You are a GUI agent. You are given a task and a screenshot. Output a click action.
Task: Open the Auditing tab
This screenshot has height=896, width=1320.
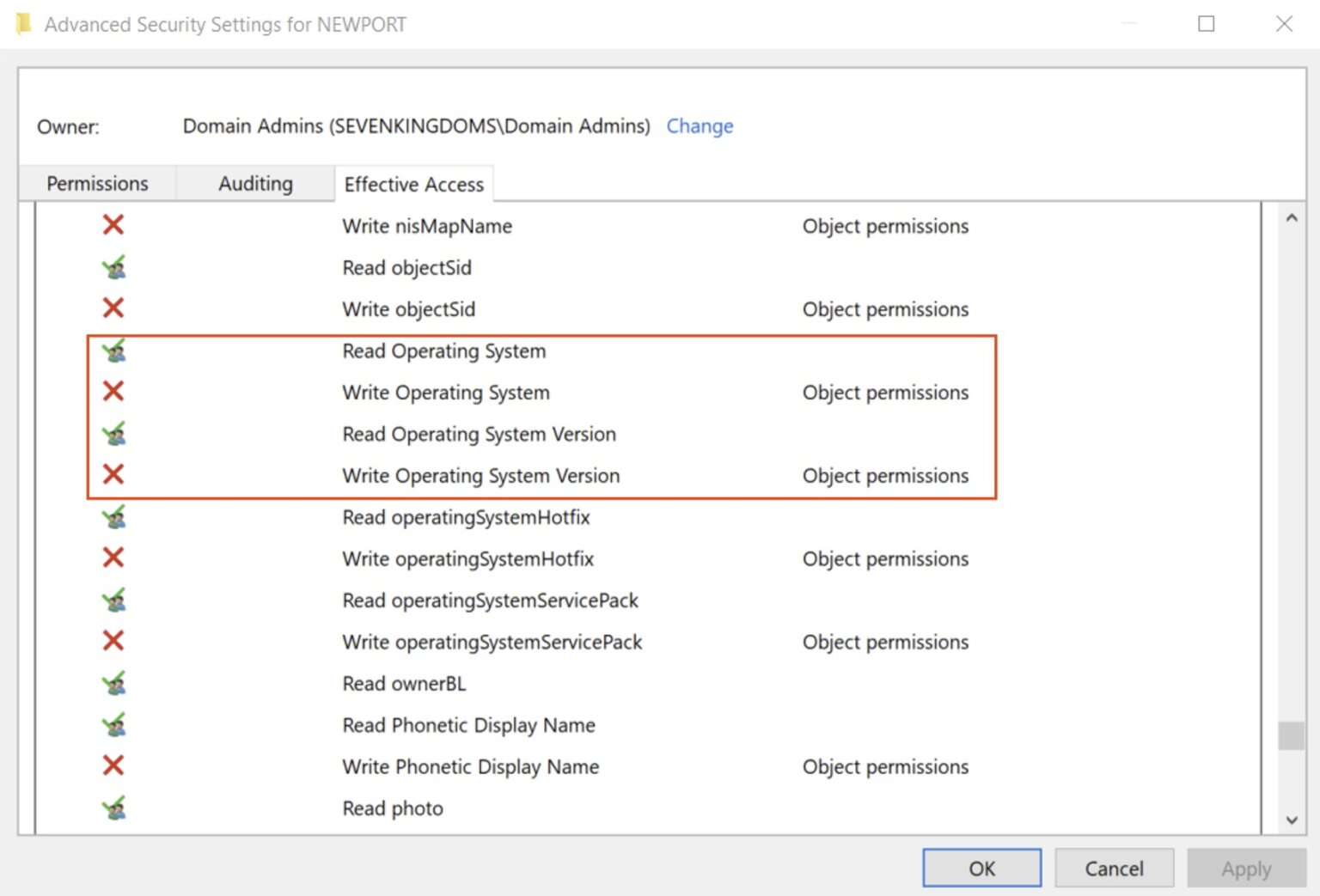pyautogui.click(x=254, y=183)
